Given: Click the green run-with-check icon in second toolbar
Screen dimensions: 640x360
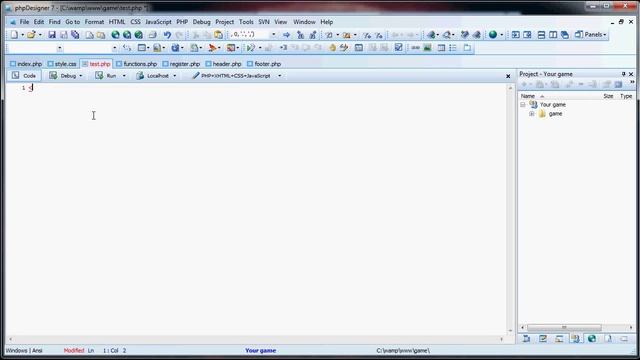Looking at the screenshot, I should pos(251,48).
